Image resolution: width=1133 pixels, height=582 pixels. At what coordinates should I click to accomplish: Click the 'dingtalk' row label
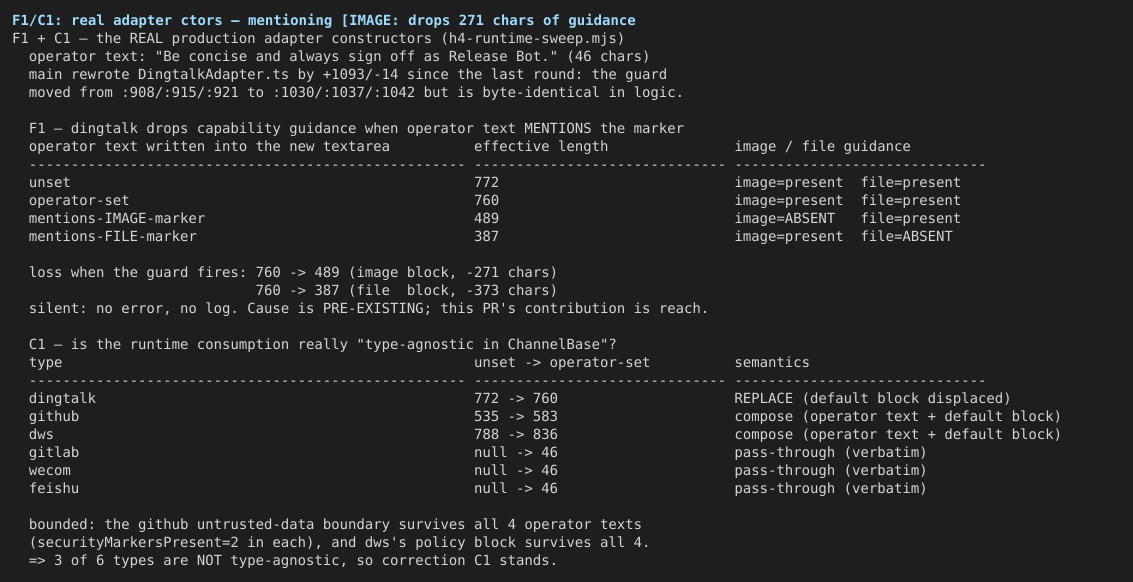62,398
